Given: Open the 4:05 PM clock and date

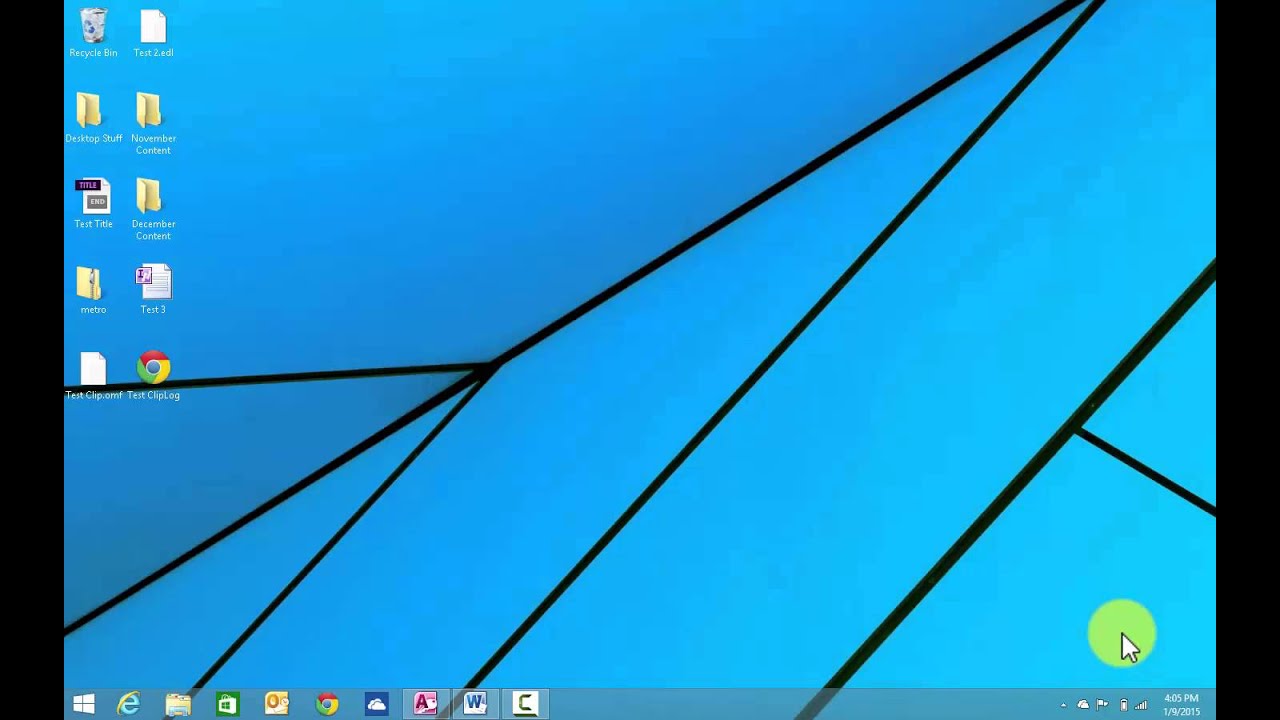Looking at the screenshot, I should (x=1181, y=705).
